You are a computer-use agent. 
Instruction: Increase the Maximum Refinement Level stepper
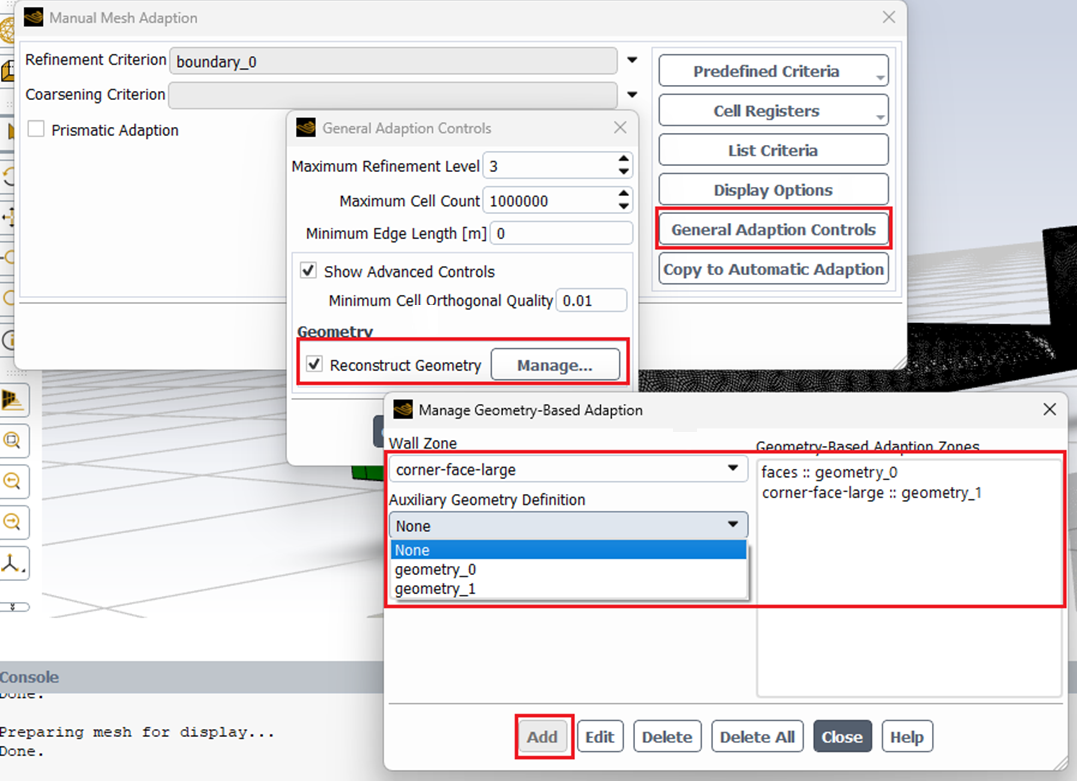coord(624,160)
